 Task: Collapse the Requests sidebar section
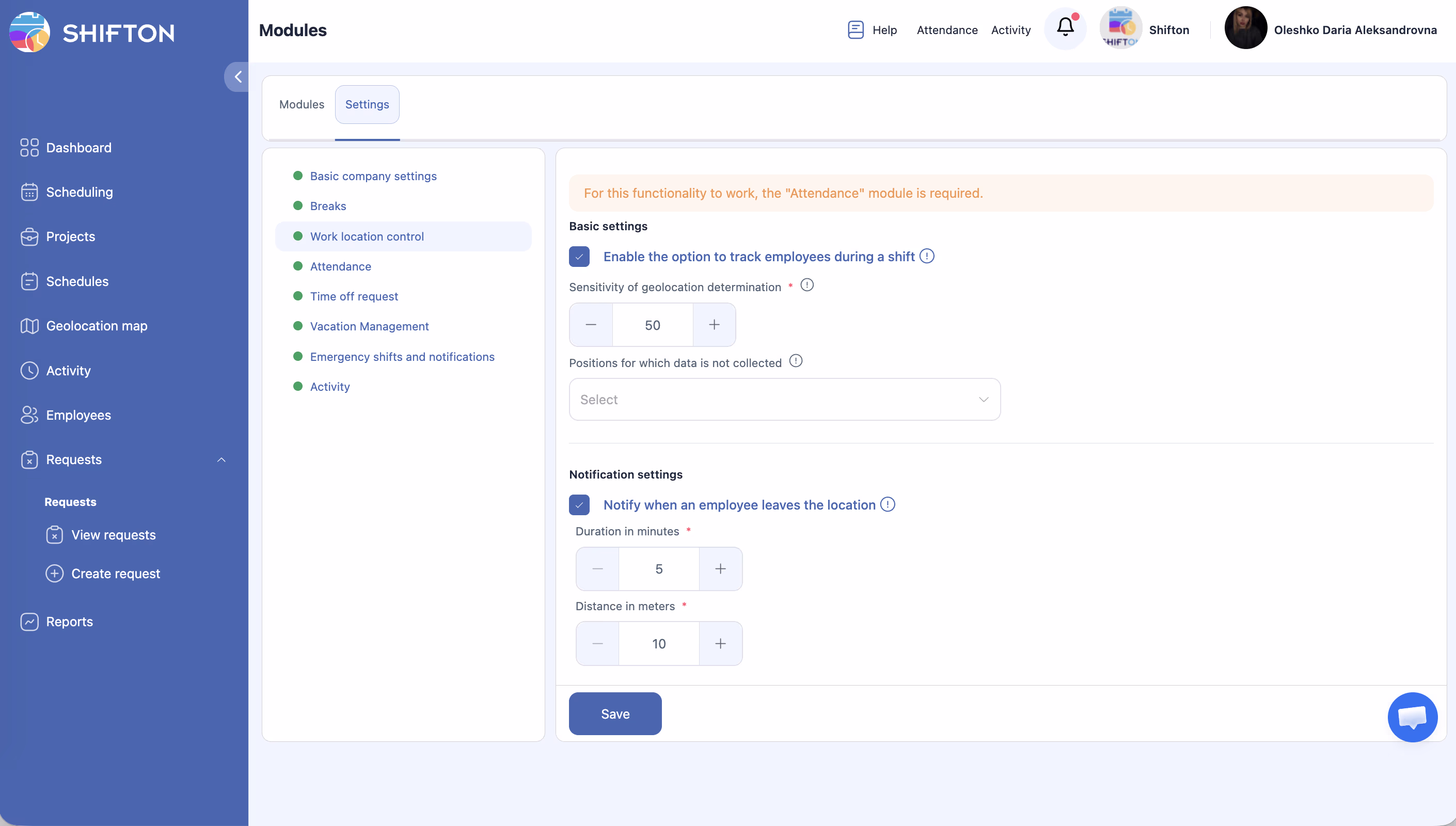(x=221, y=459)
